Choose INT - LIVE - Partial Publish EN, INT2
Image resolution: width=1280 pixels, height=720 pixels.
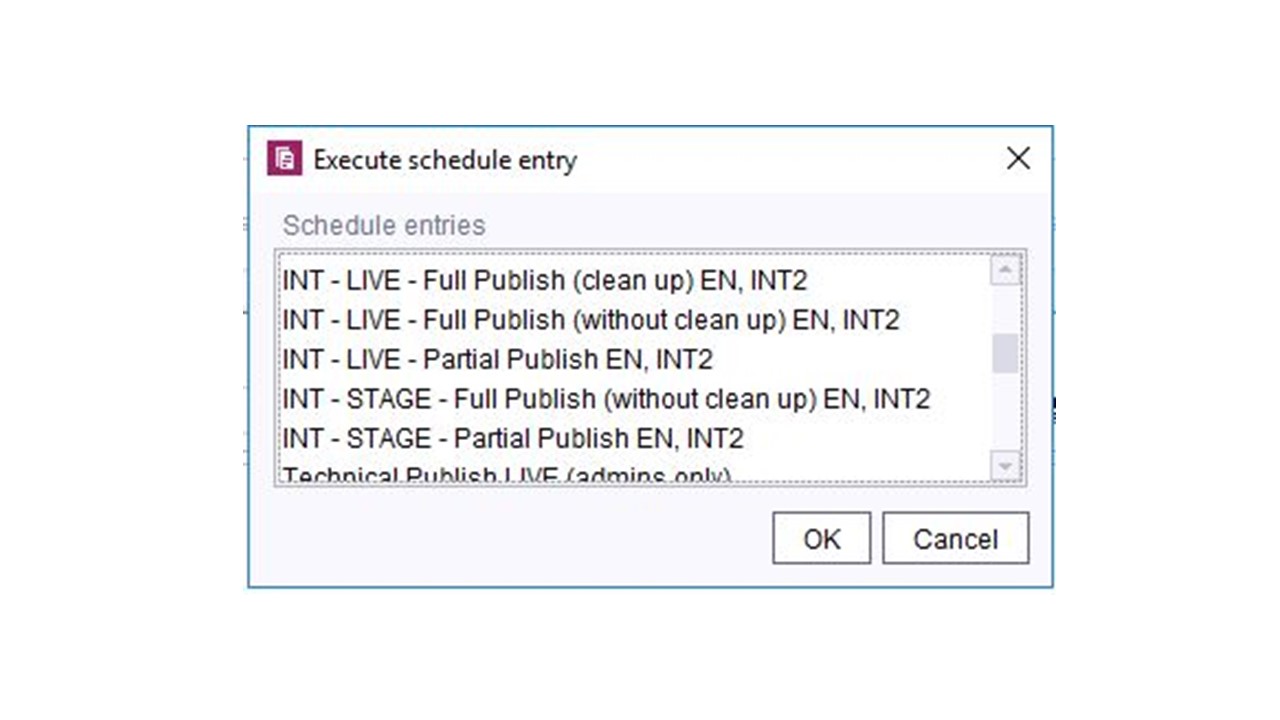point(497,359)
